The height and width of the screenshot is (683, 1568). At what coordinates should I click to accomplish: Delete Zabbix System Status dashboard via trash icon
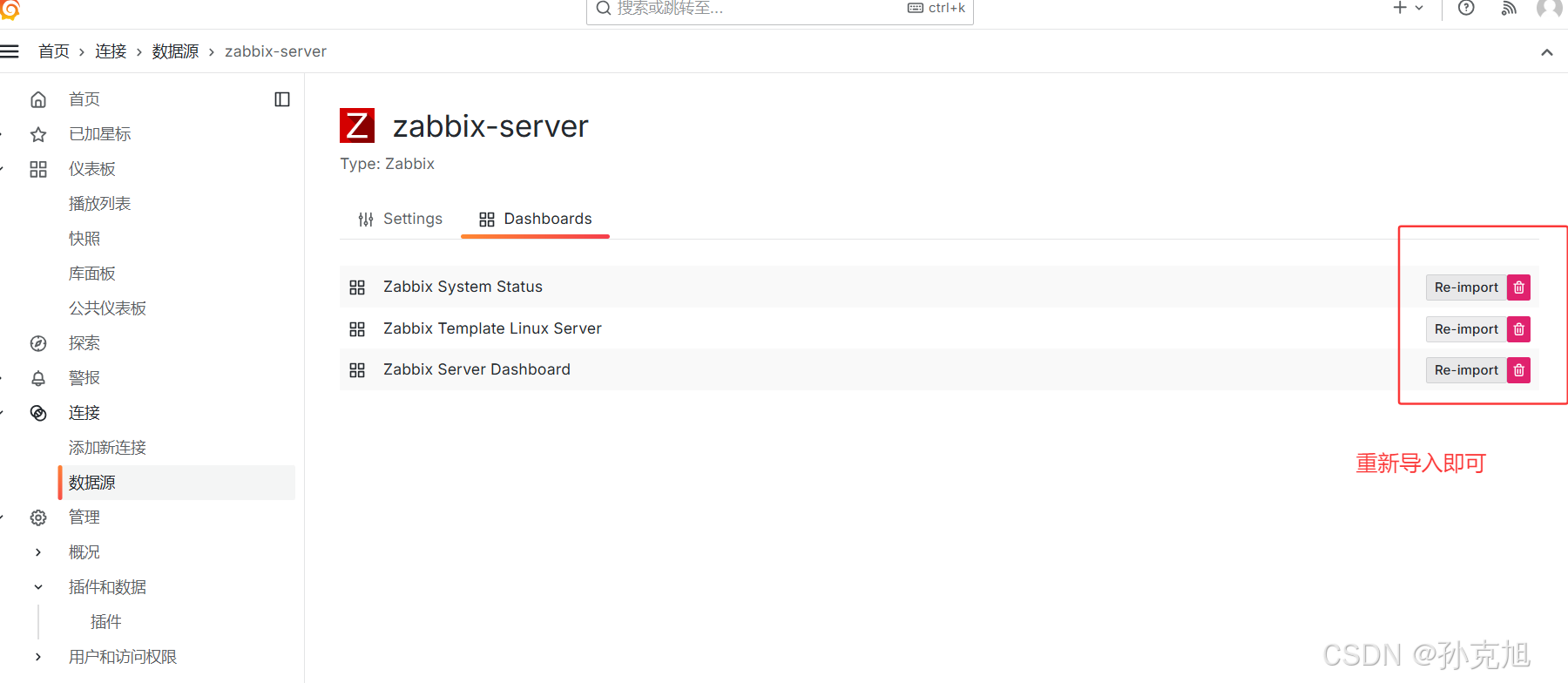[x=1518, y=287]
